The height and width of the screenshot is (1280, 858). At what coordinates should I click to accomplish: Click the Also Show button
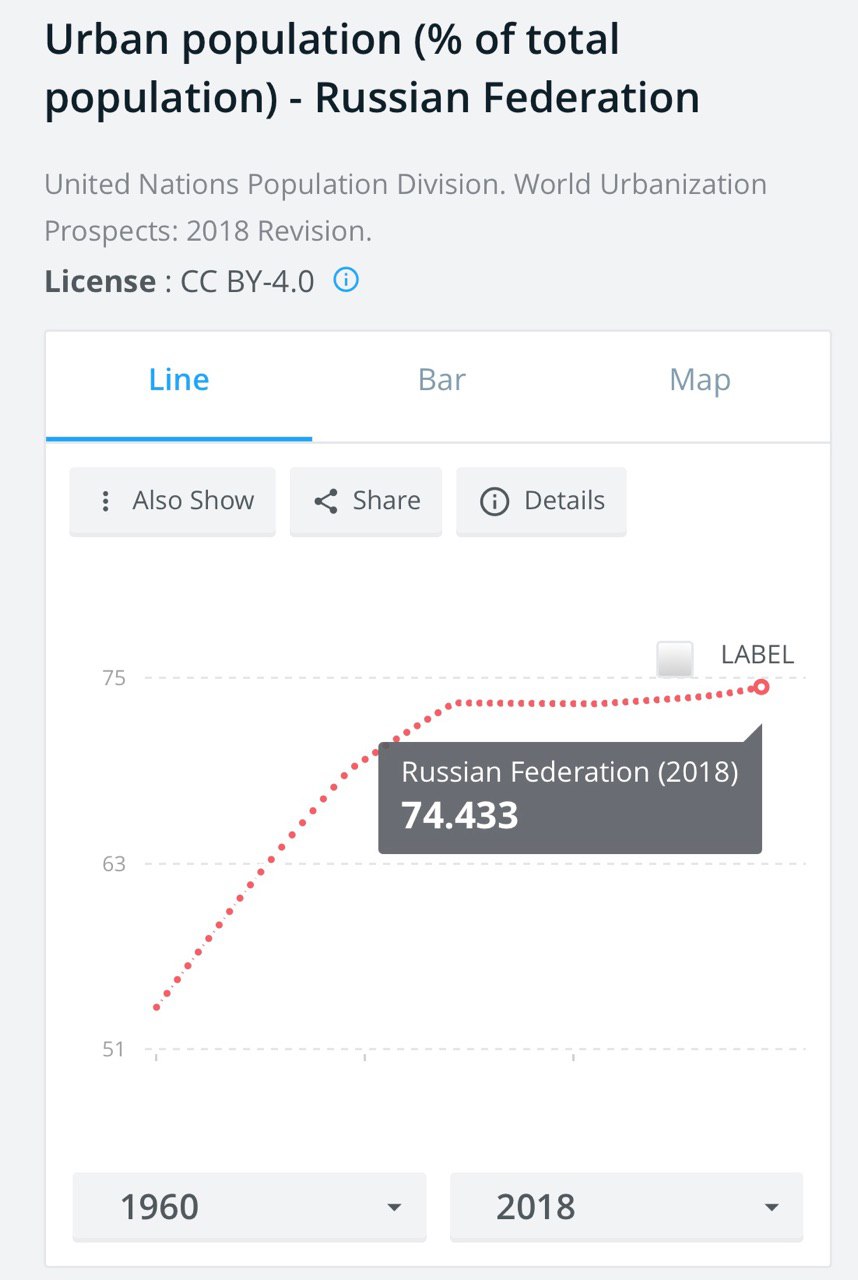[172, 501]
